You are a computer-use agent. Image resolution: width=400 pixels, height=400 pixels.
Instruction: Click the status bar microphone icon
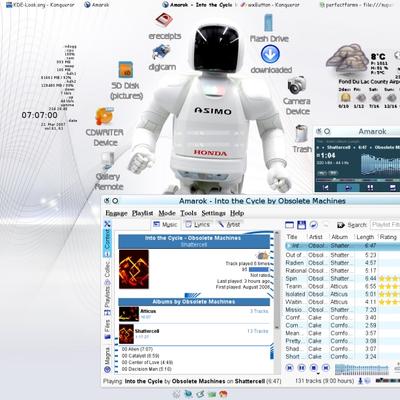[360, 381]
